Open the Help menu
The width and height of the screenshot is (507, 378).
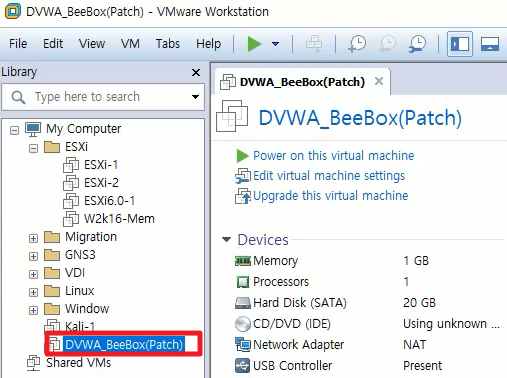208,44
